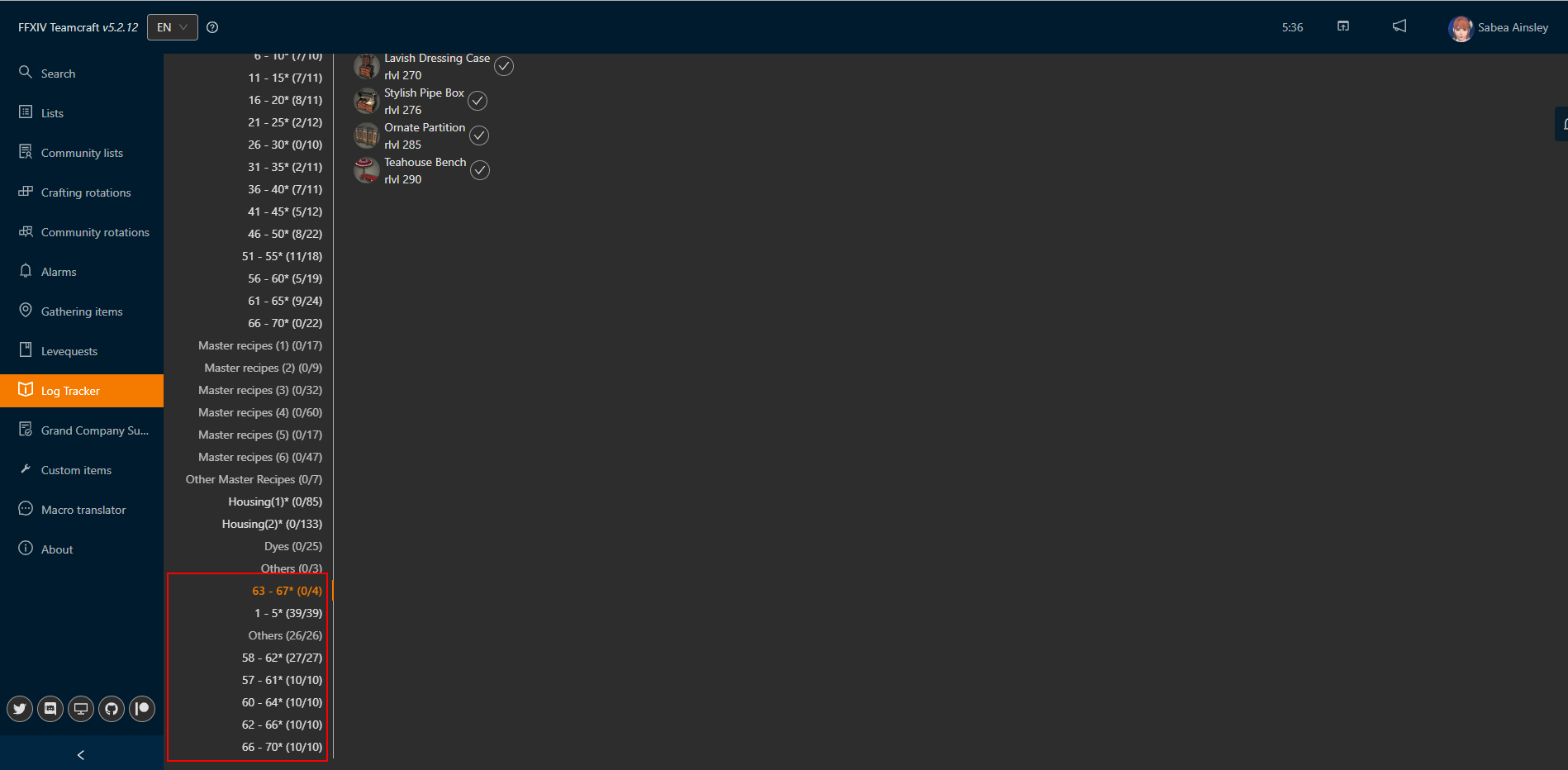Screen dimensions: 1568x770
Task: Select the Crafting rotations tool
Action: pyautogui.click(x=85, y=192)
